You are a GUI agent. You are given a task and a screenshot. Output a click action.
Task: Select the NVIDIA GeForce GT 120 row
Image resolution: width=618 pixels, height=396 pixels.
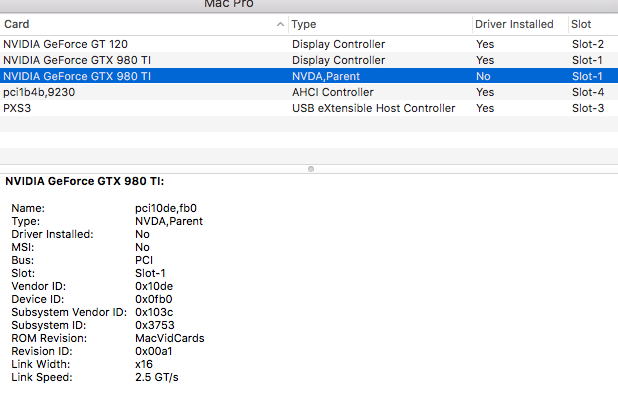tap(309, 44)
